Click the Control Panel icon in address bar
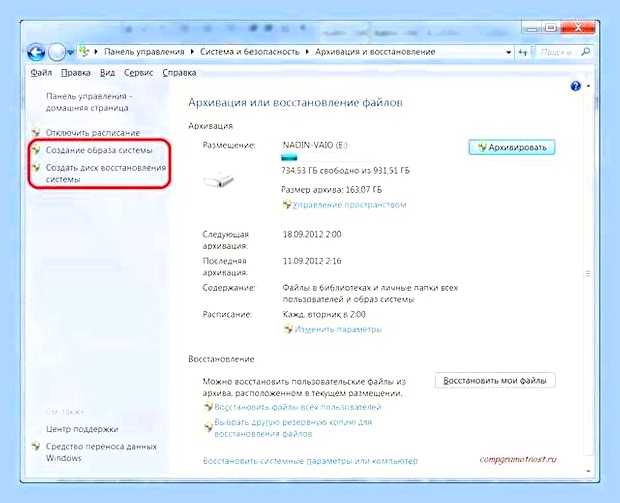 (x=84, y=51)
